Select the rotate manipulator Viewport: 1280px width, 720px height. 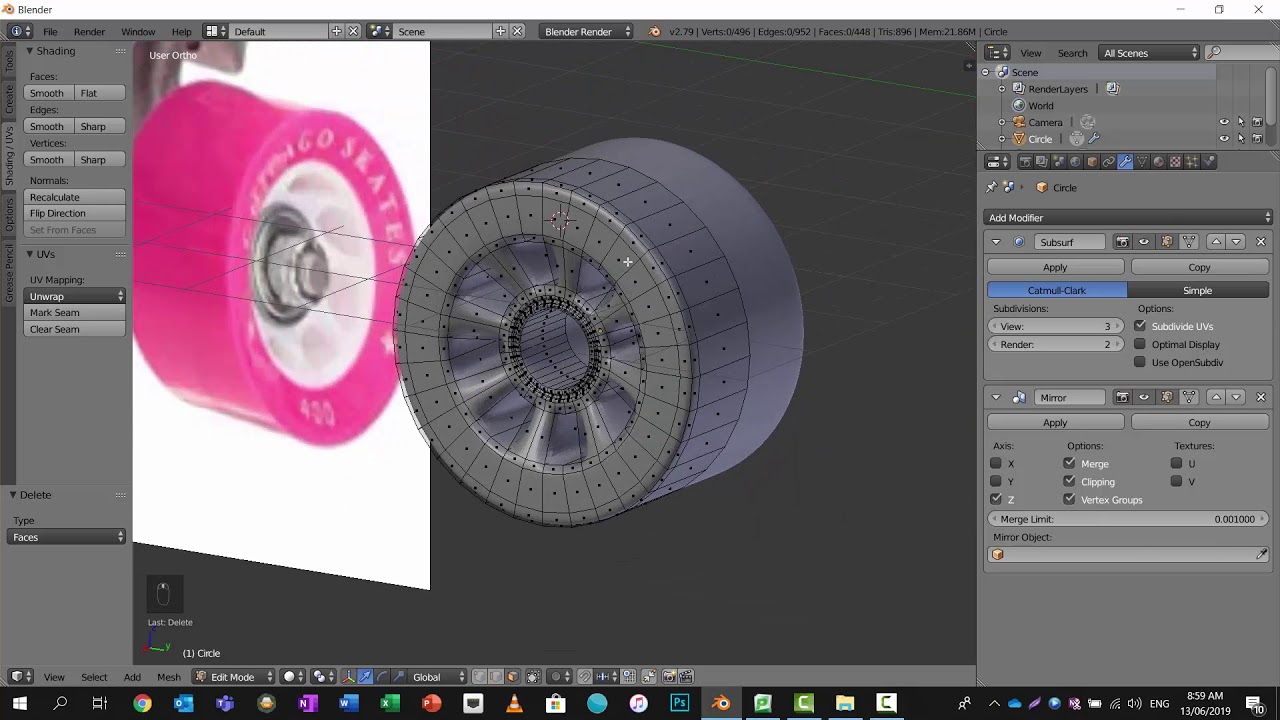(382, 677)
